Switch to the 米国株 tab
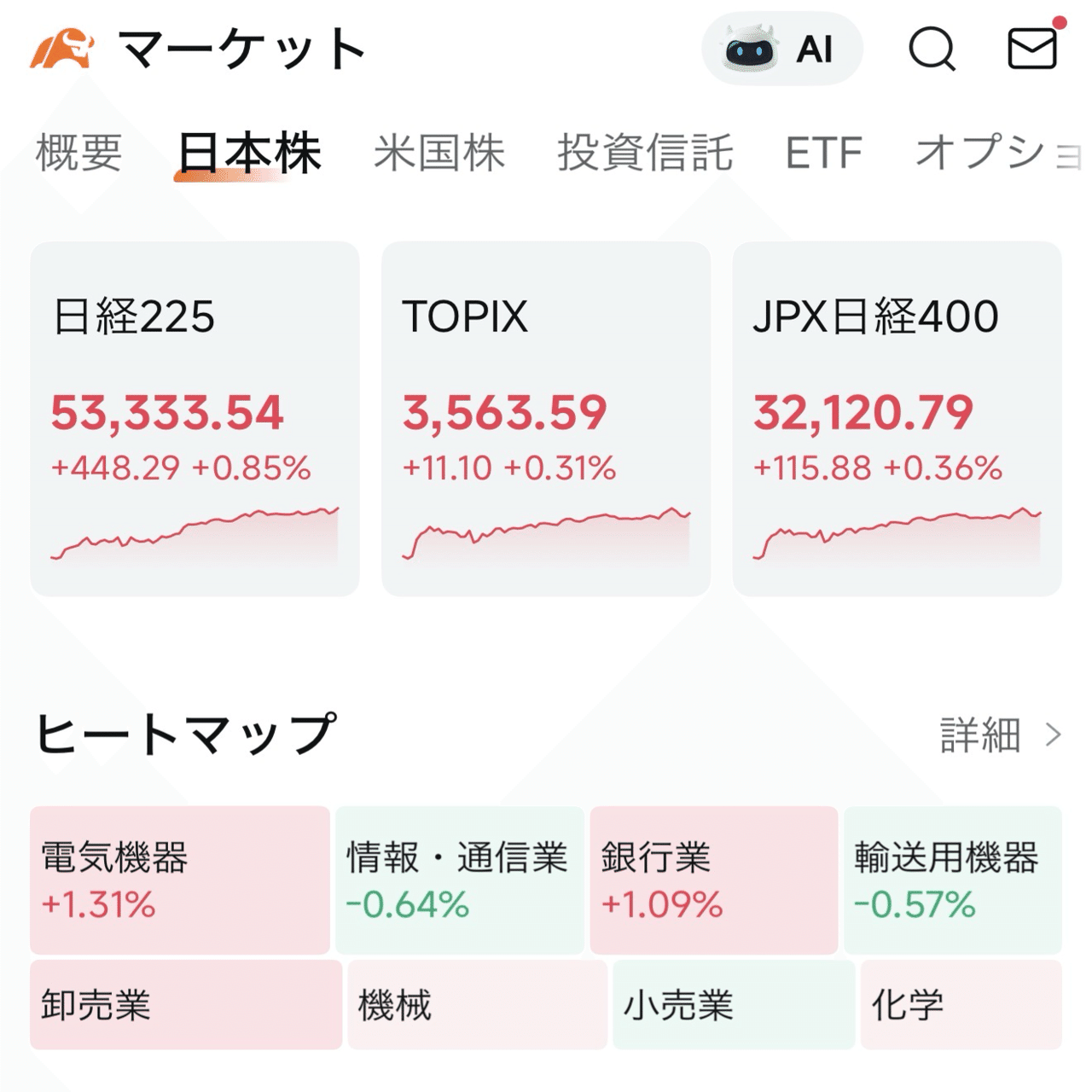This screenshot has width=1092, height=1092. [440, 152]
